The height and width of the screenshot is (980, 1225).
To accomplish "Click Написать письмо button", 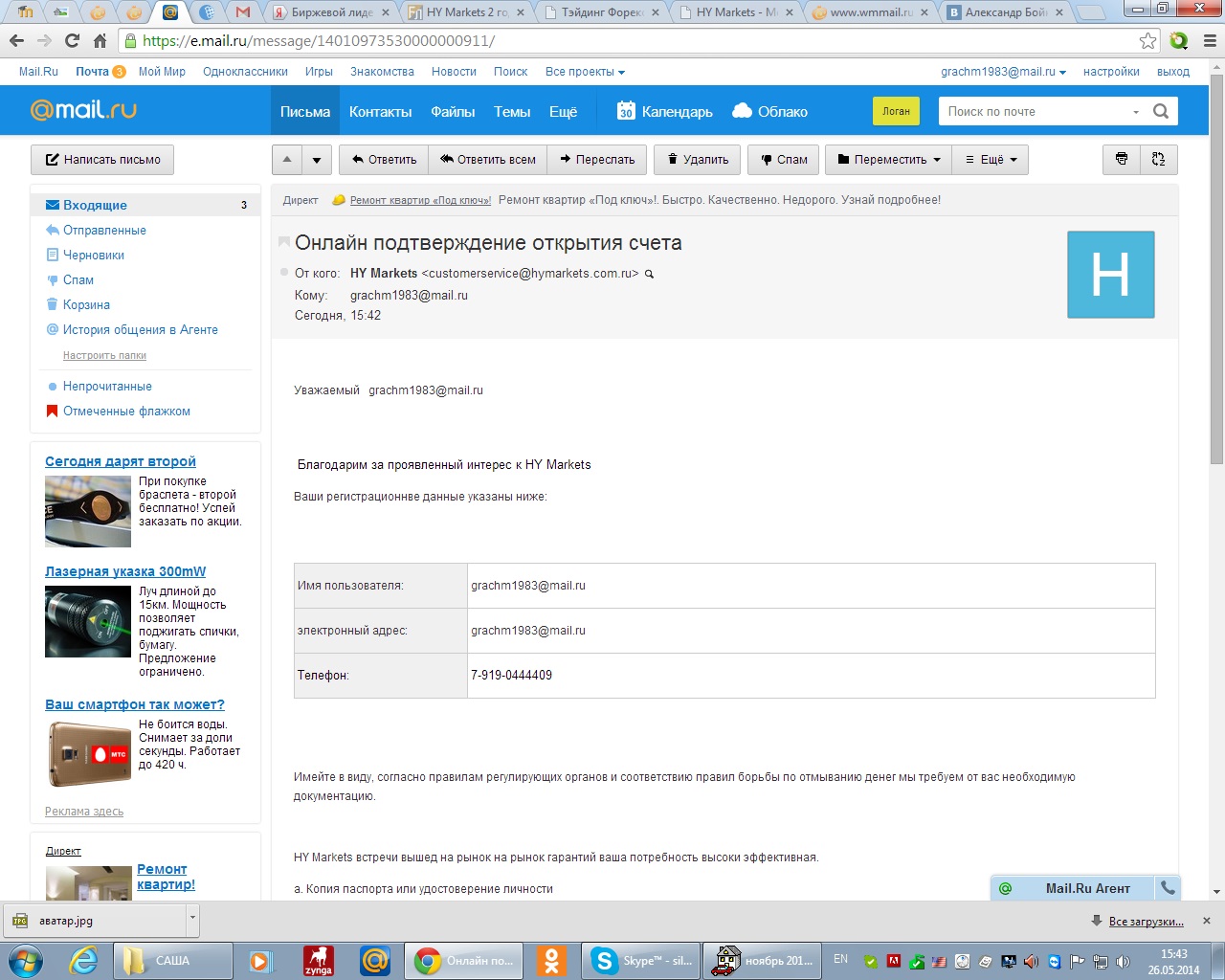I will pos(102,160).
